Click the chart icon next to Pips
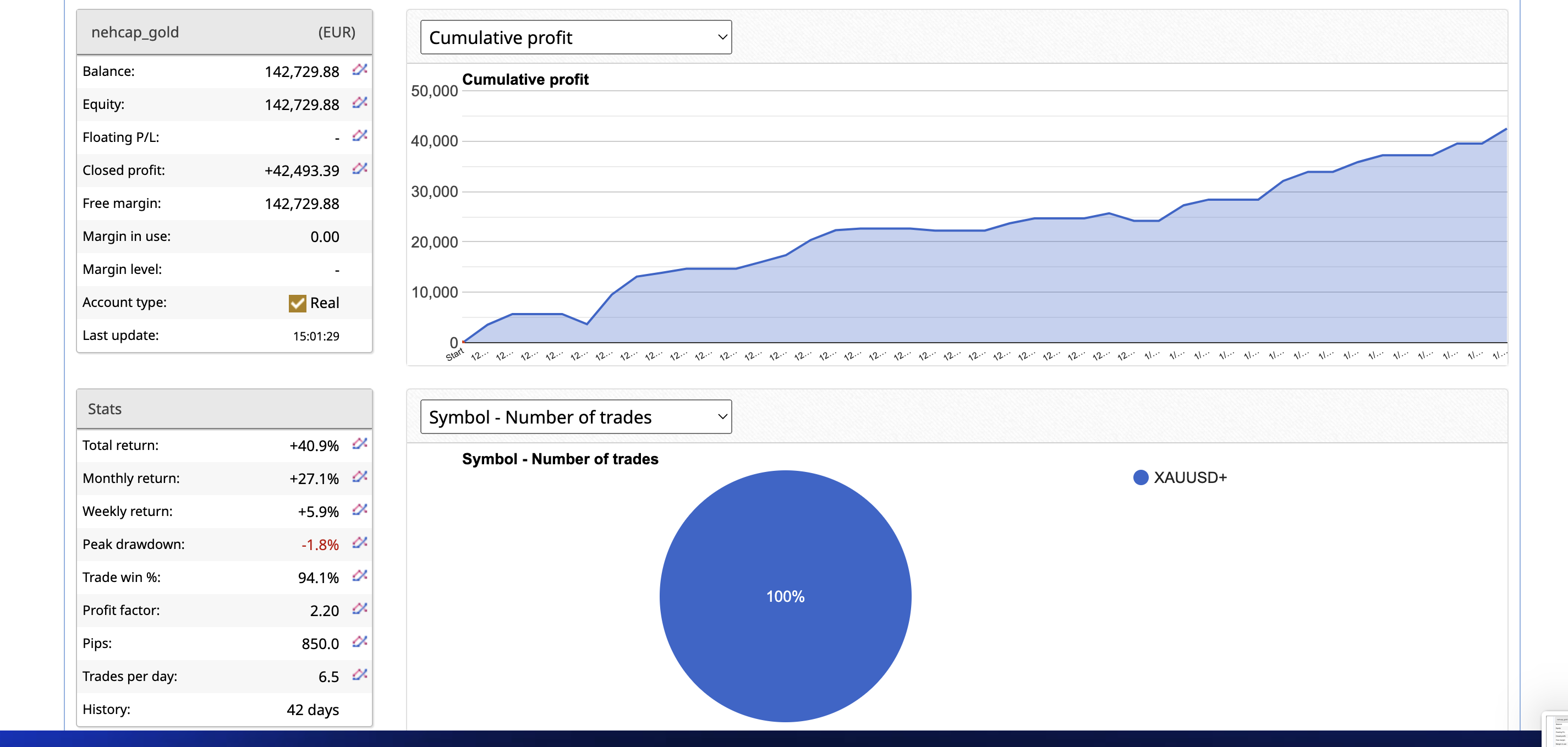The height and width of the screenshot is (747, 1568). coord(360,642)
